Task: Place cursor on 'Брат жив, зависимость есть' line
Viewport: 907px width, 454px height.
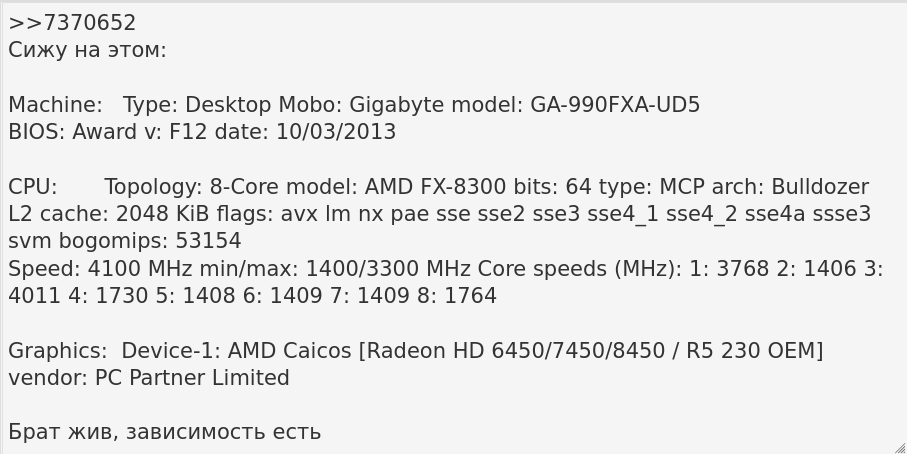Action: click(165, 433)
